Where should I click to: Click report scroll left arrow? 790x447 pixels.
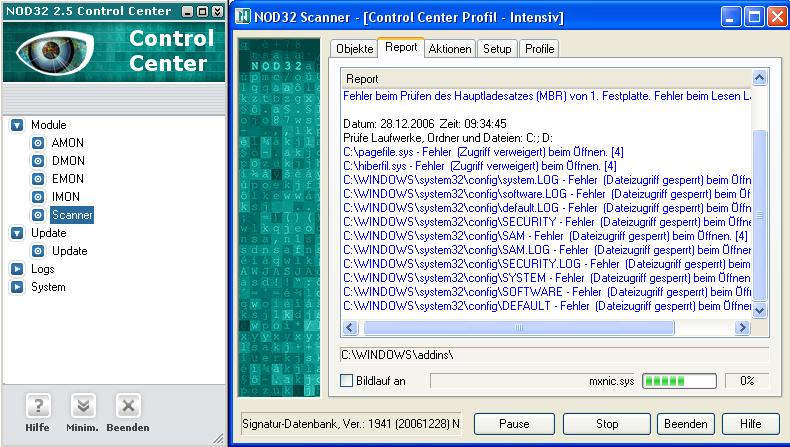coord(350,328)
